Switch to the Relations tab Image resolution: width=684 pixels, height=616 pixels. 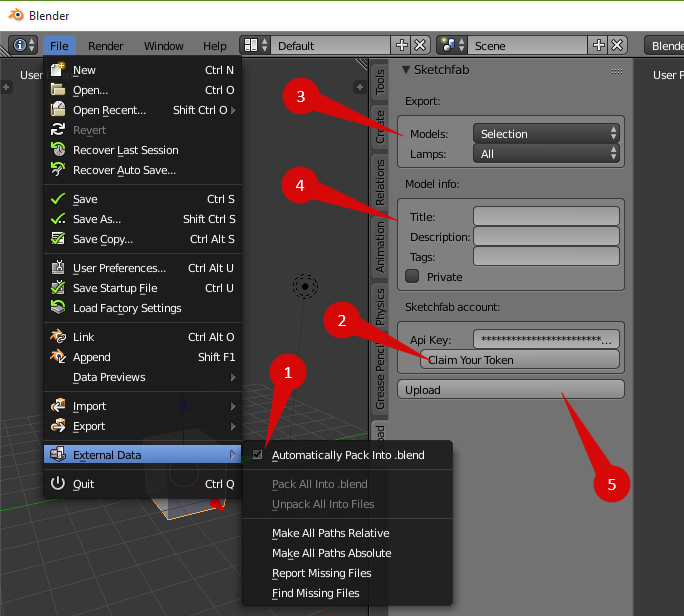click(380, 182)
